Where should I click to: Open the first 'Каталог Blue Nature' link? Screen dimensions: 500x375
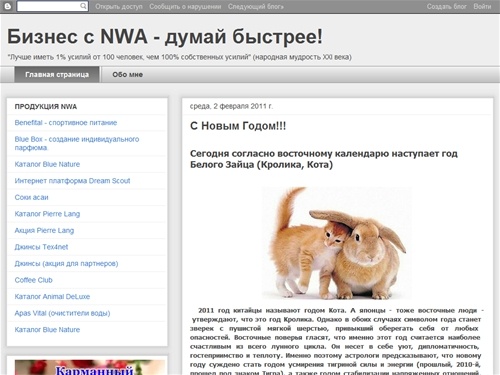click(x=47, y=164)
